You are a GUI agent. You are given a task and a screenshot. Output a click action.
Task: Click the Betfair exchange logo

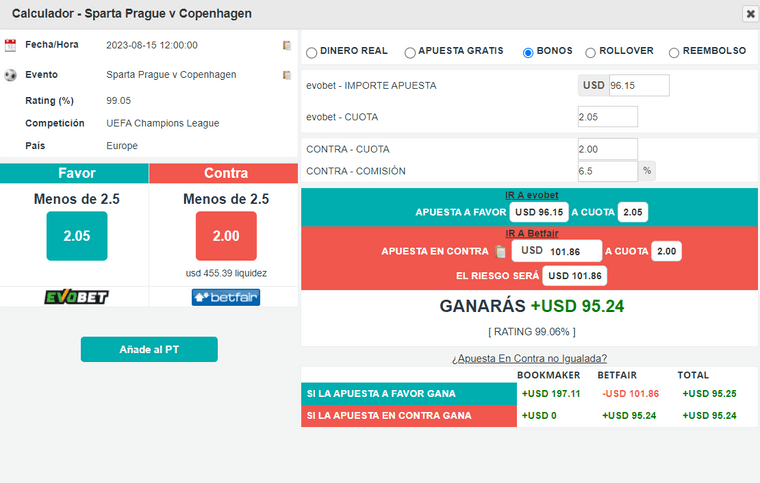point(226,297)
